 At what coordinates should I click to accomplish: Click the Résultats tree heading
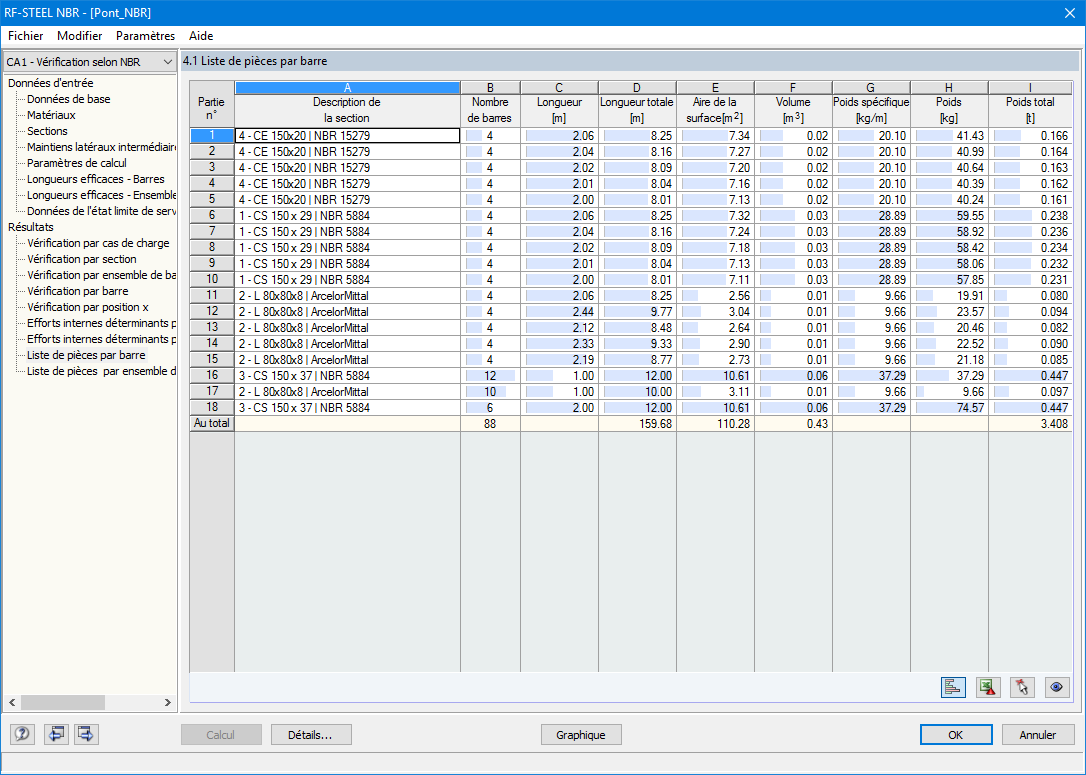coord(30,227)
